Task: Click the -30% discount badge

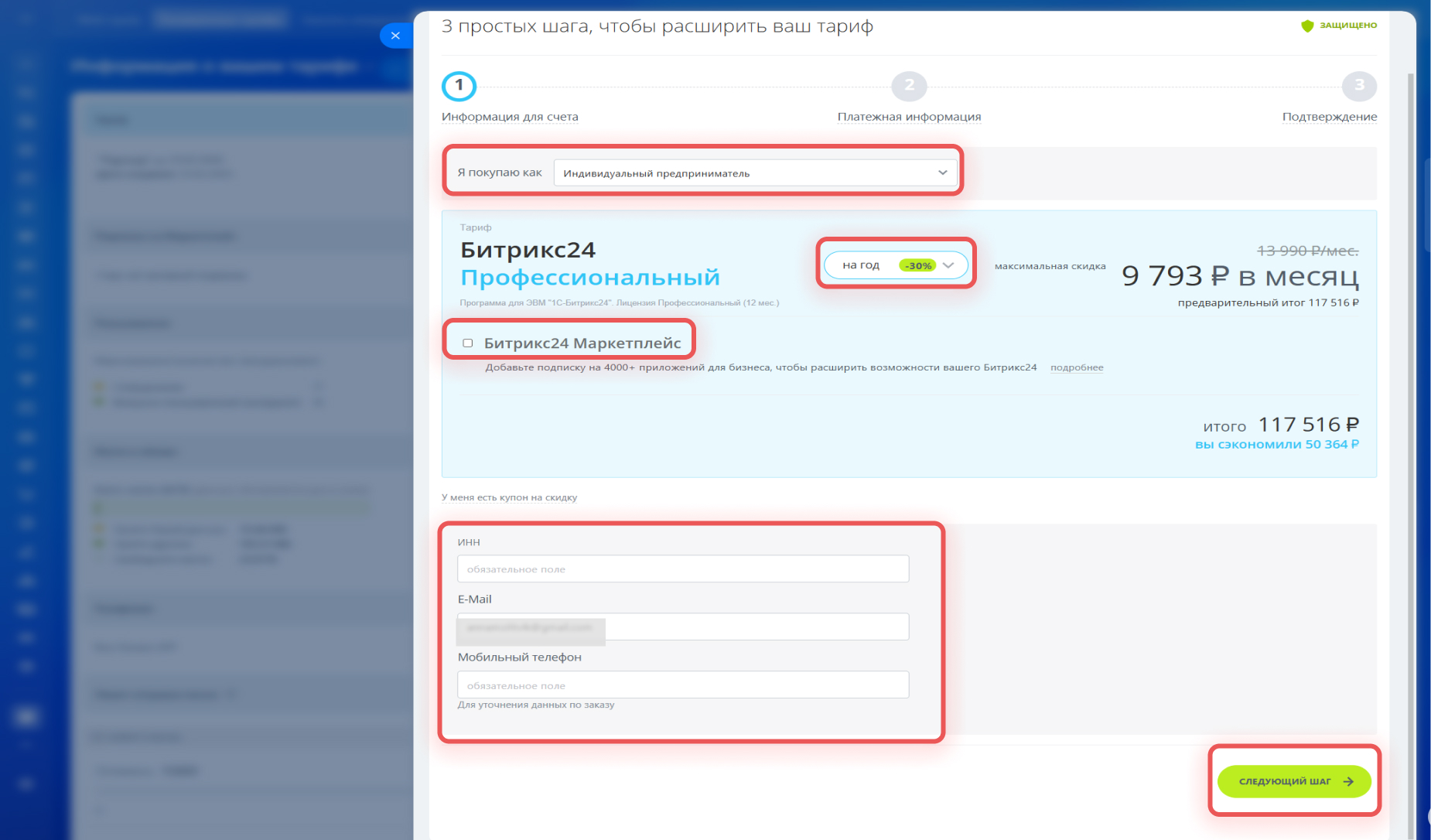Action: [x=917, y=265]
